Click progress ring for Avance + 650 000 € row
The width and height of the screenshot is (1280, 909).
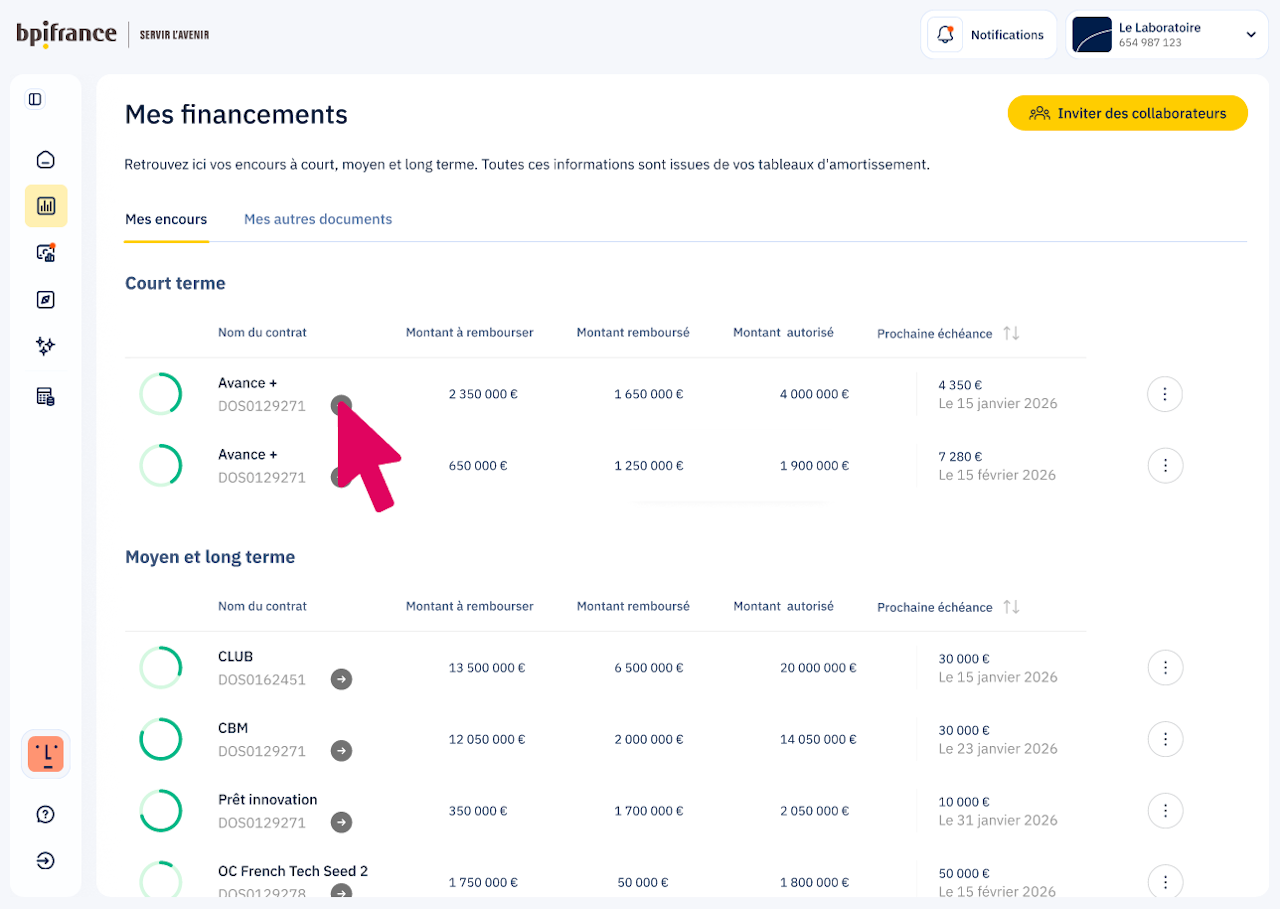pos(160,465)
